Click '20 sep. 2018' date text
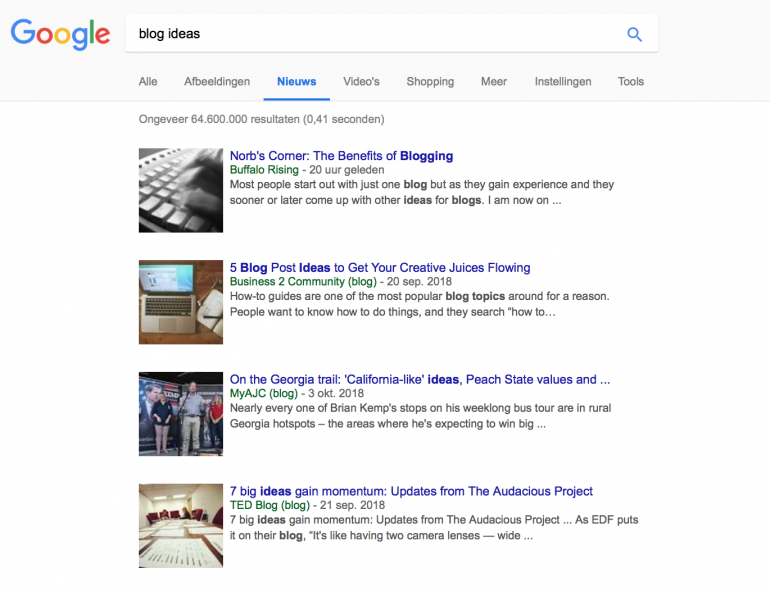The height and width of the screenshot is (591, 770). 419,281
